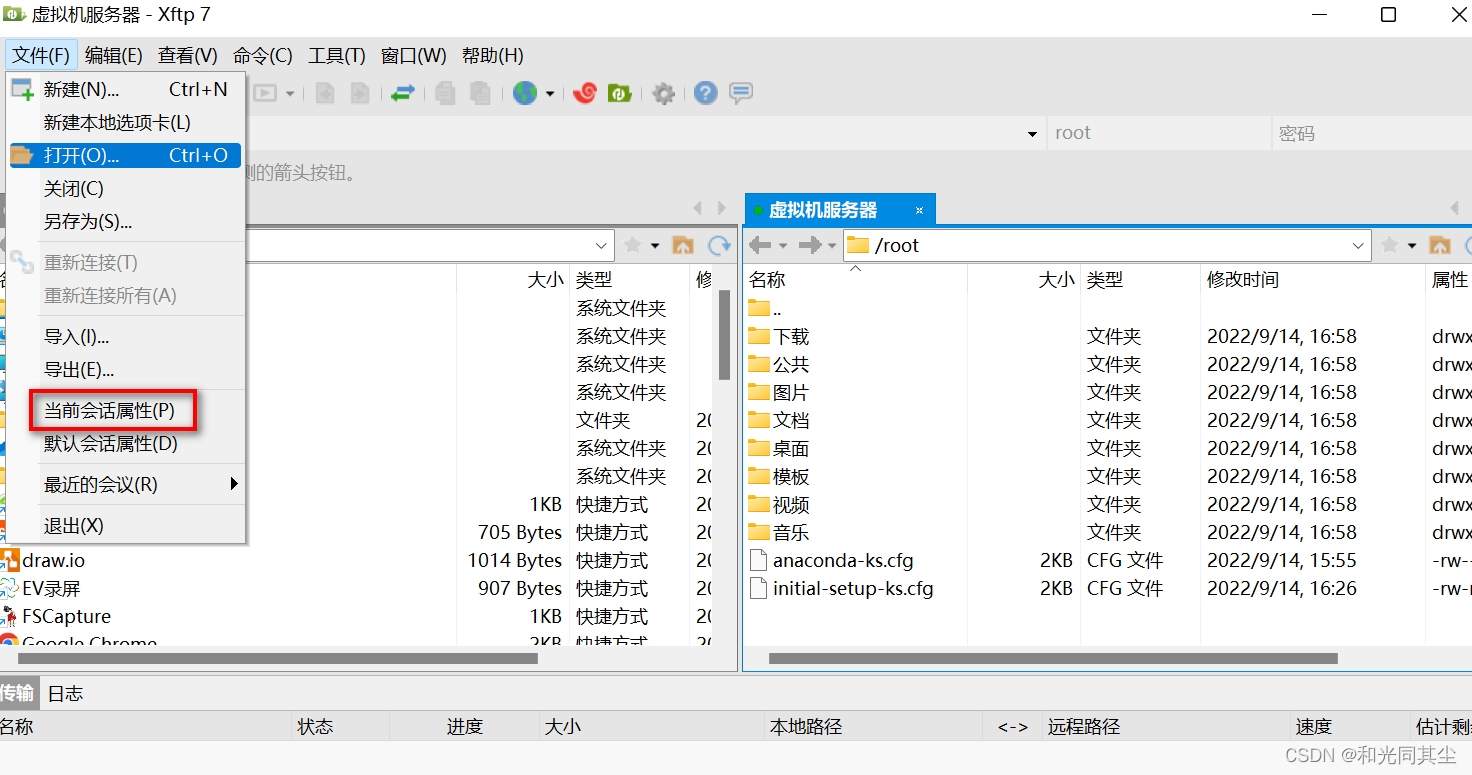Open the remote bookmark star dropdown arrow
Viewport: 1472px width, 775px height.
click(x=1413, y=245)
